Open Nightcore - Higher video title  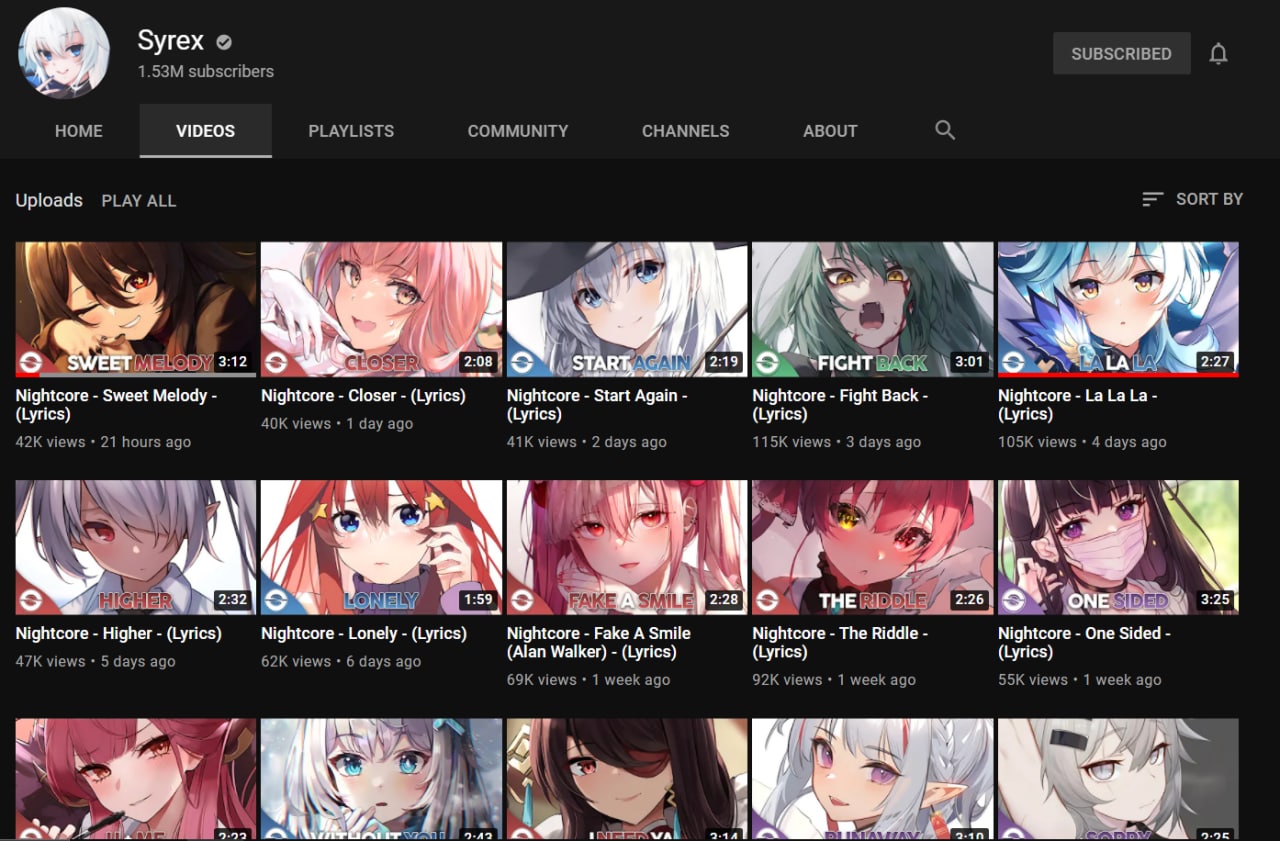pos(118,633)
